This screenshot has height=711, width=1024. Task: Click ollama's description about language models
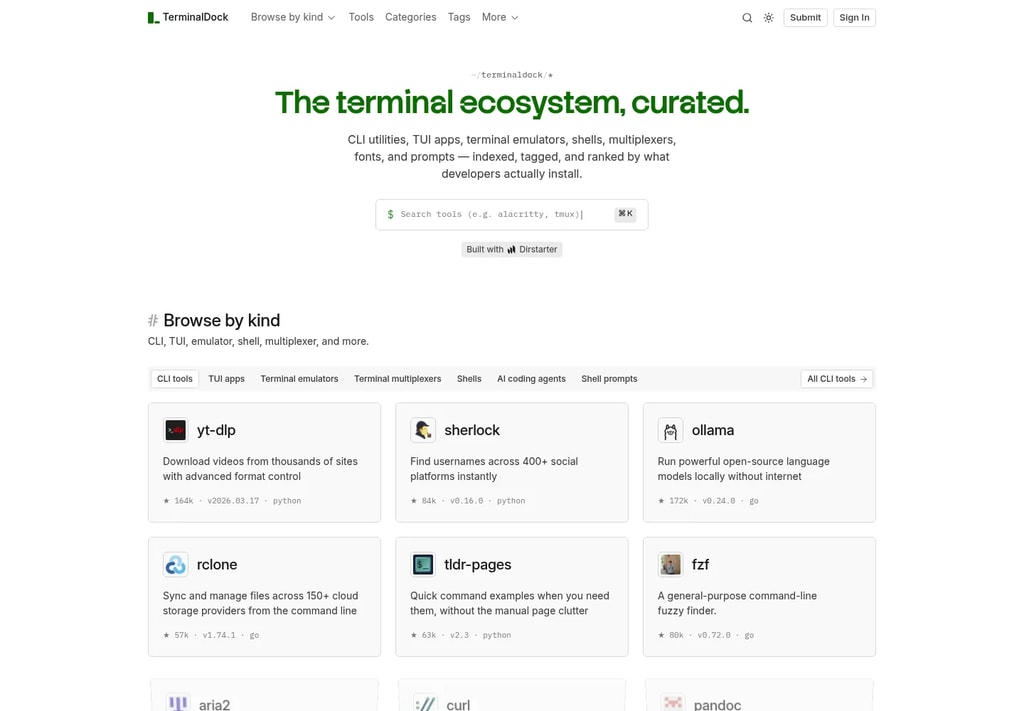[x=743, y=469]
